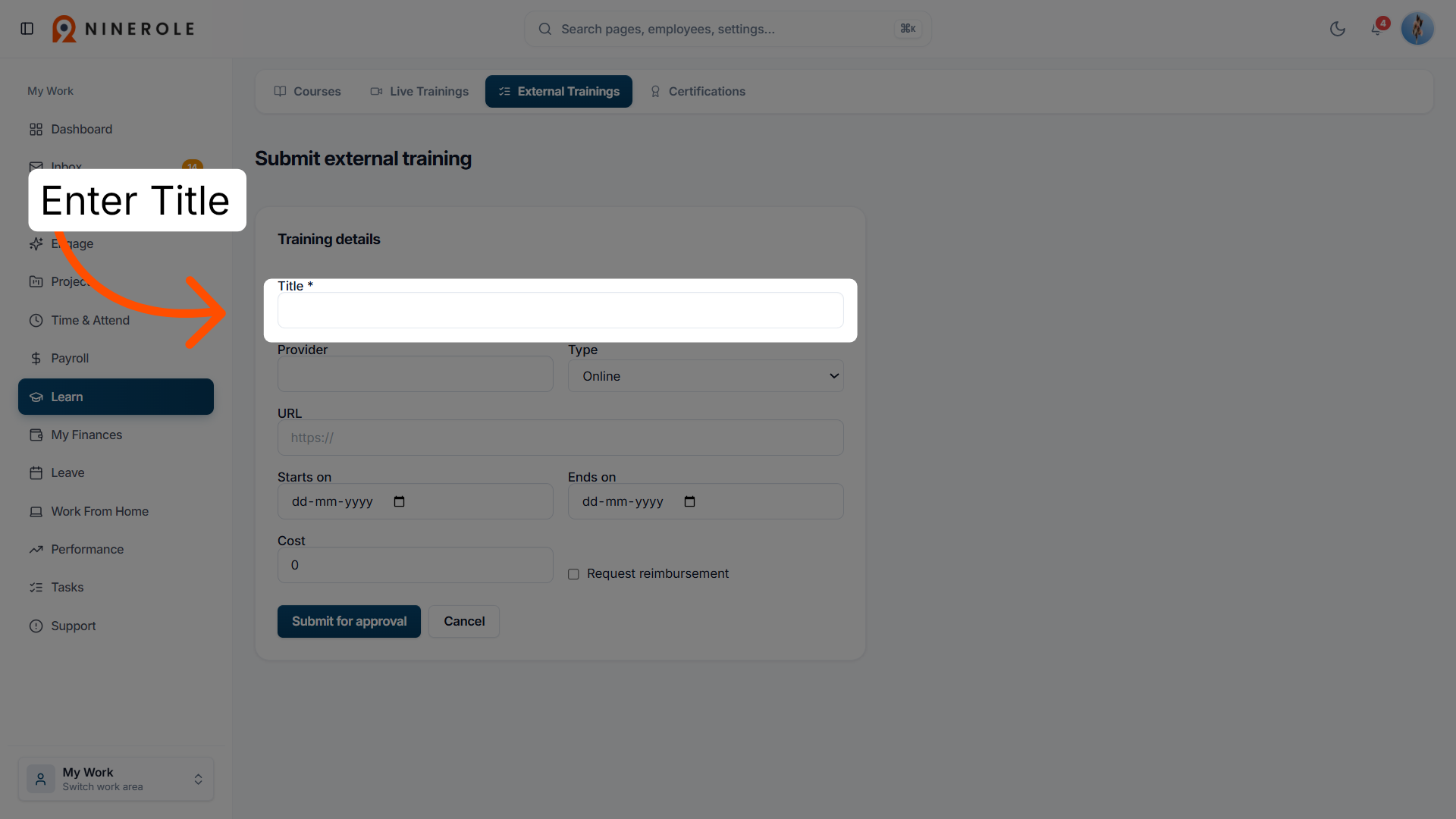Viewport: 1456px width, 819px height.
Task: Collapse the sidebar with the panel icon
Action: click(x=27, y=29)
